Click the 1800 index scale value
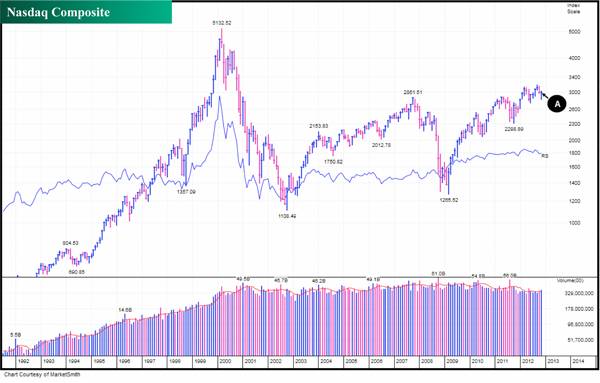Screen dimensions: 600x383 click(574, 153)
